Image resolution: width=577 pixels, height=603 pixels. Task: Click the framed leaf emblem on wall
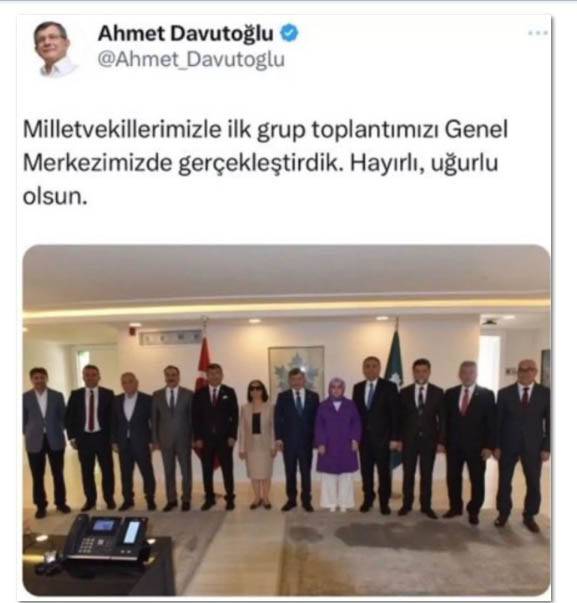coord(296,367)
